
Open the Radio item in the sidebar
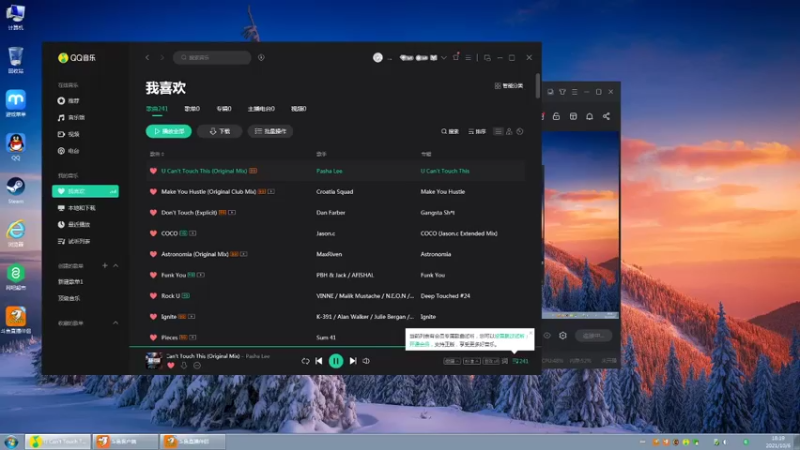click(69, 151)
